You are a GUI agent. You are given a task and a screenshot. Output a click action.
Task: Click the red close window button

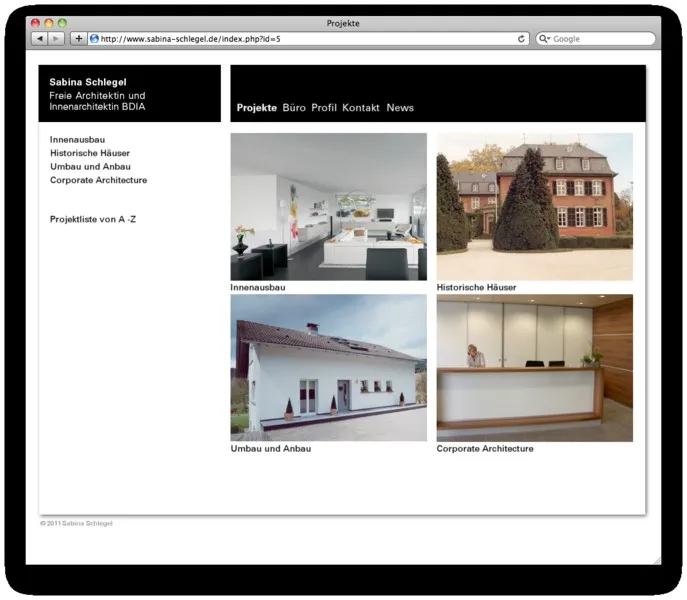pyautogui.click(x=35, y=23)
